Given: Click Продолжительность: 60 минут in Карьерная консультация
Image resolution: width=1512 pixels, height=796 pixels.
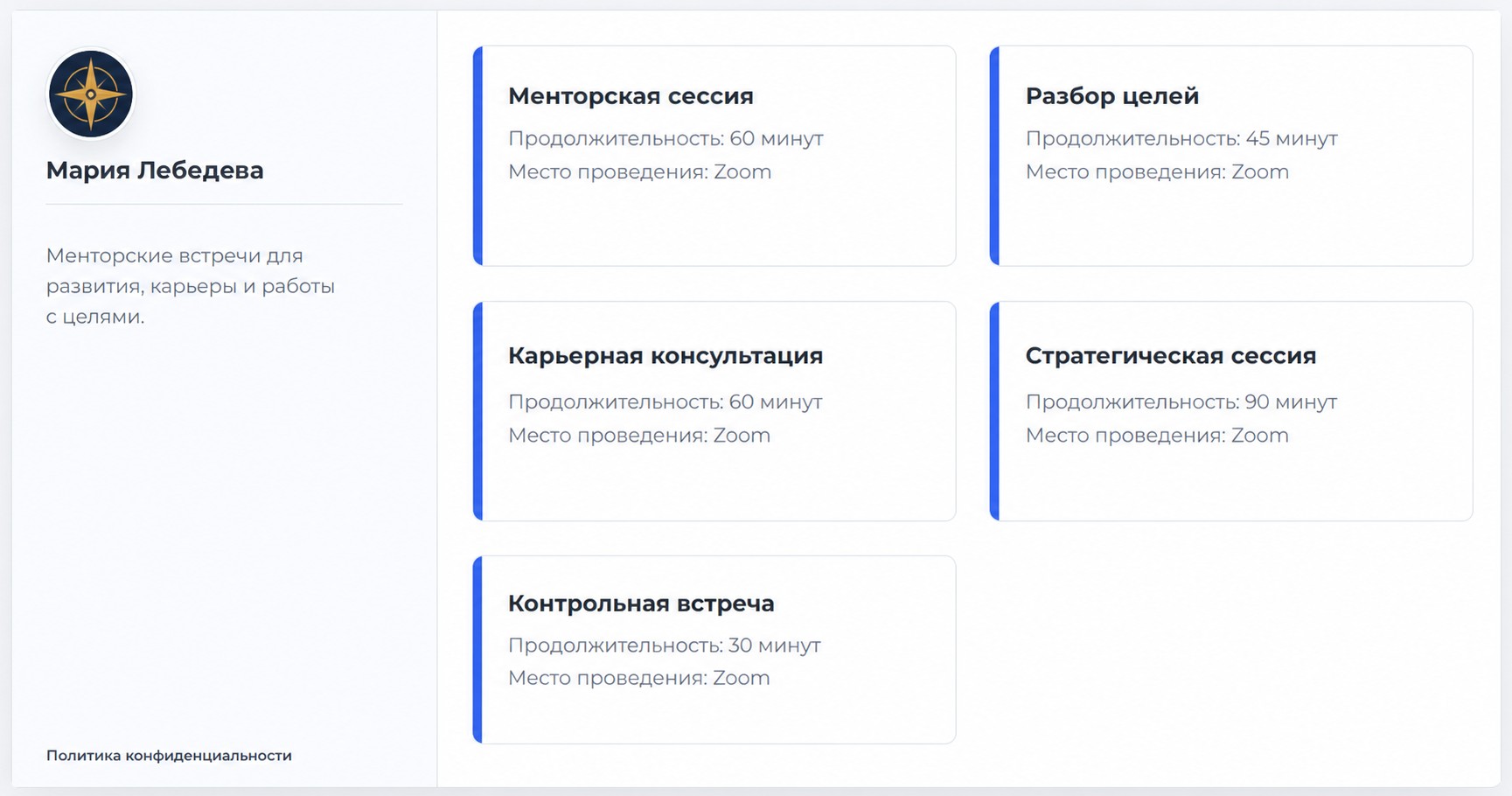Looking at the screenshot, I should 665,401.
